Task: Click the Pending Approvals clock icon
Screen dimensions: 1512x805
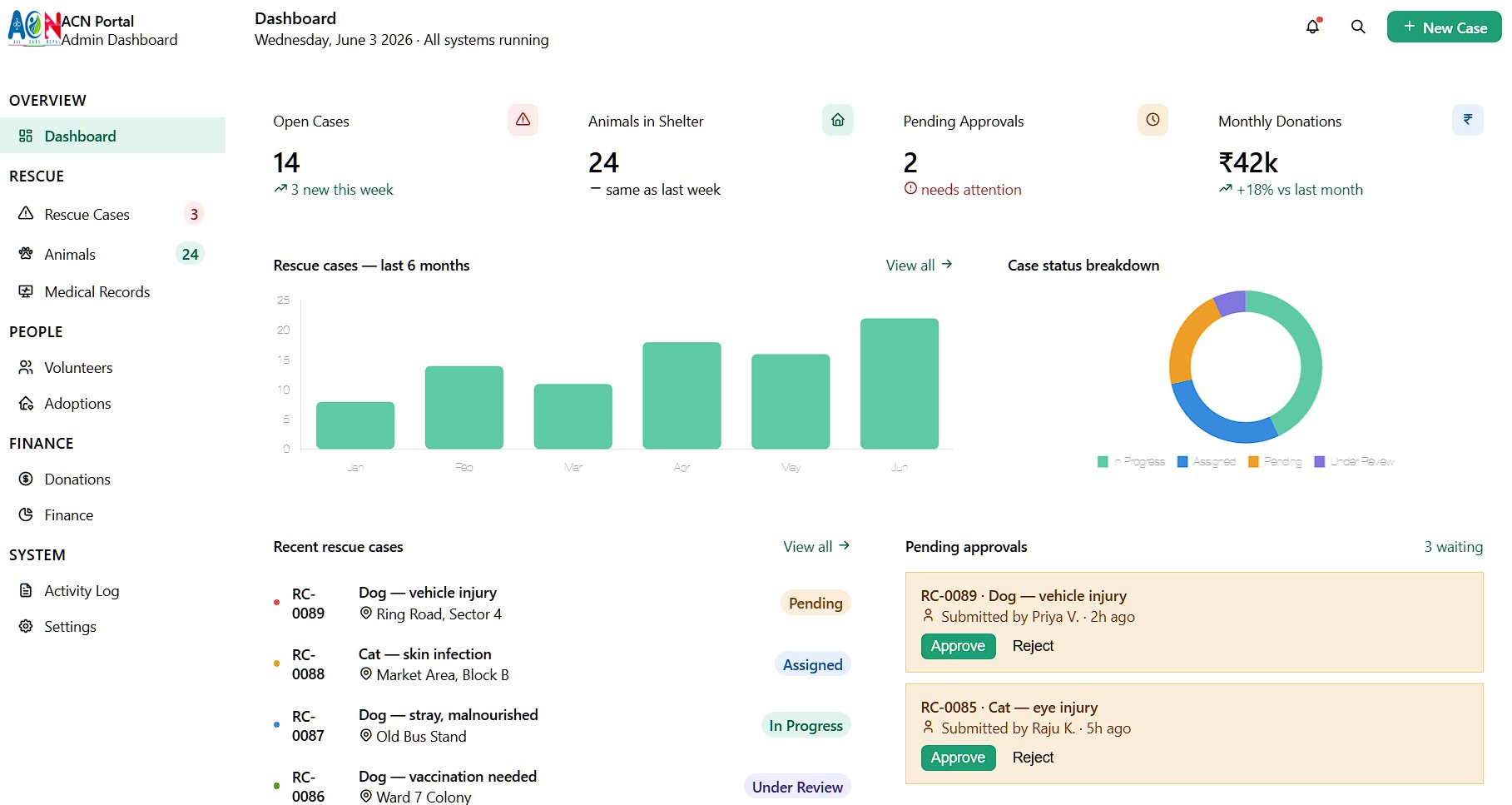Action: point(1153,120)
